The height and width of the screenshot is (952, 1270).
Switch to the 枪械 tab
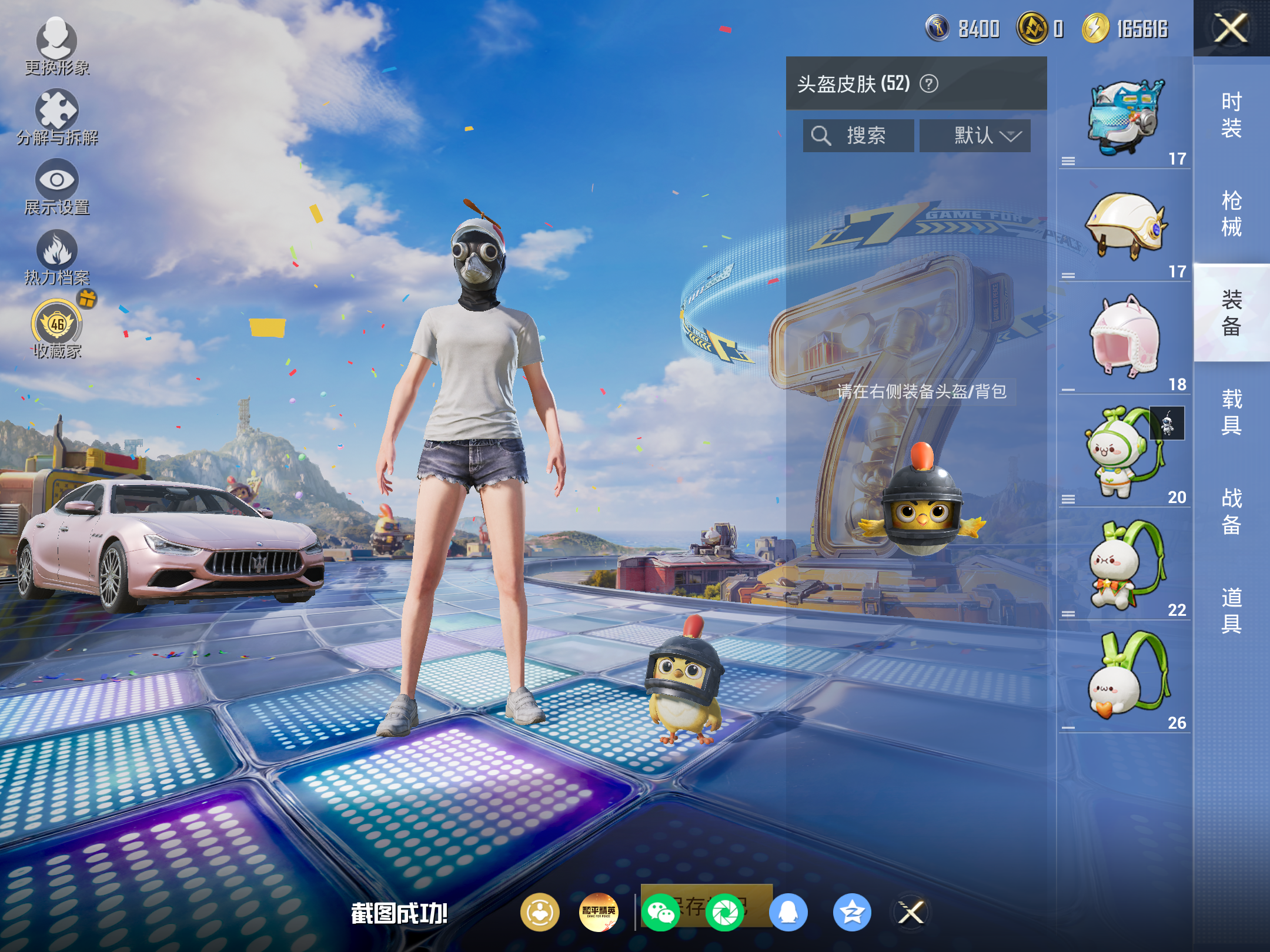1232,214
